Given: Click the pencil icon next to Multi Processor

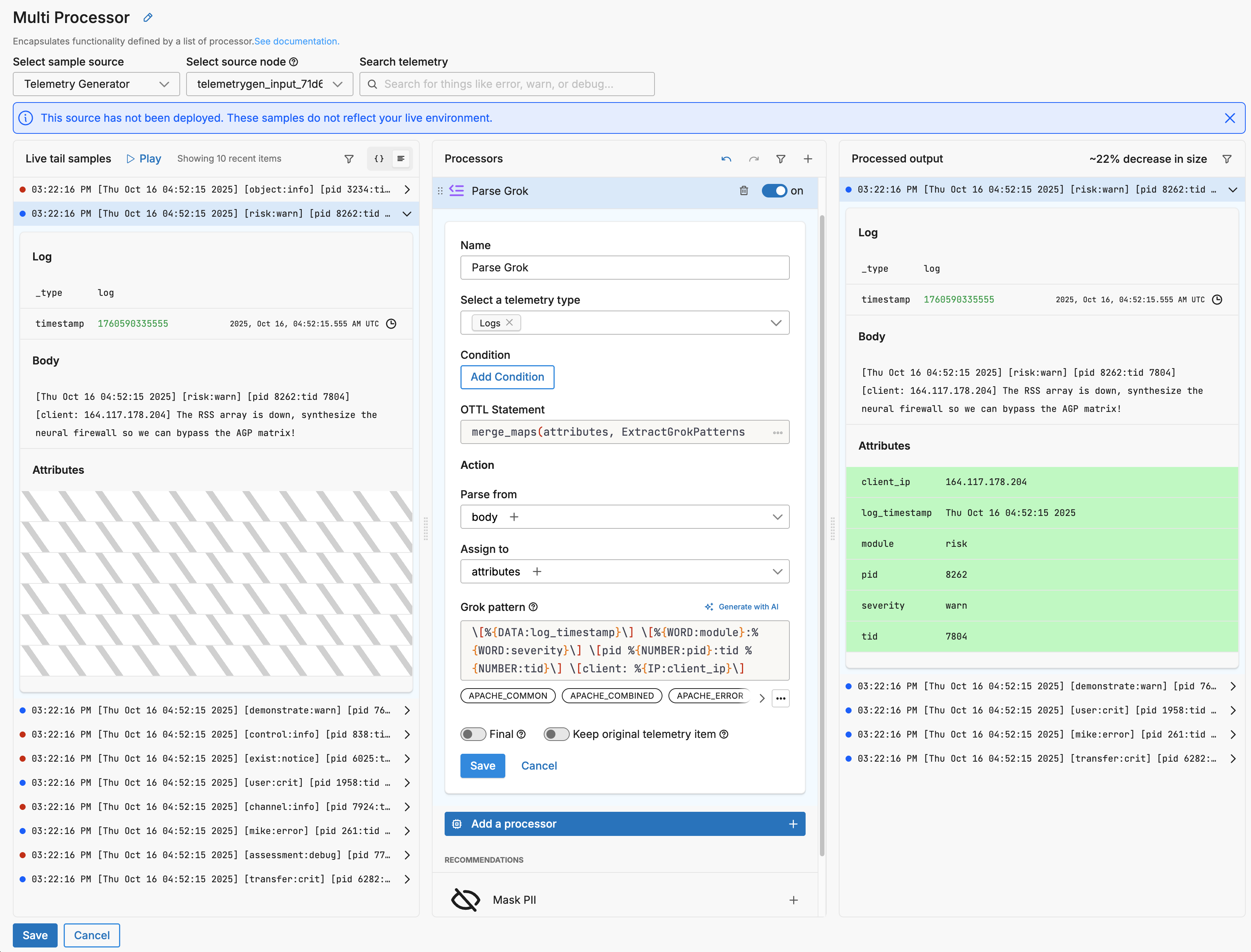Looking at the screenshot, I should tap(148, 18).
